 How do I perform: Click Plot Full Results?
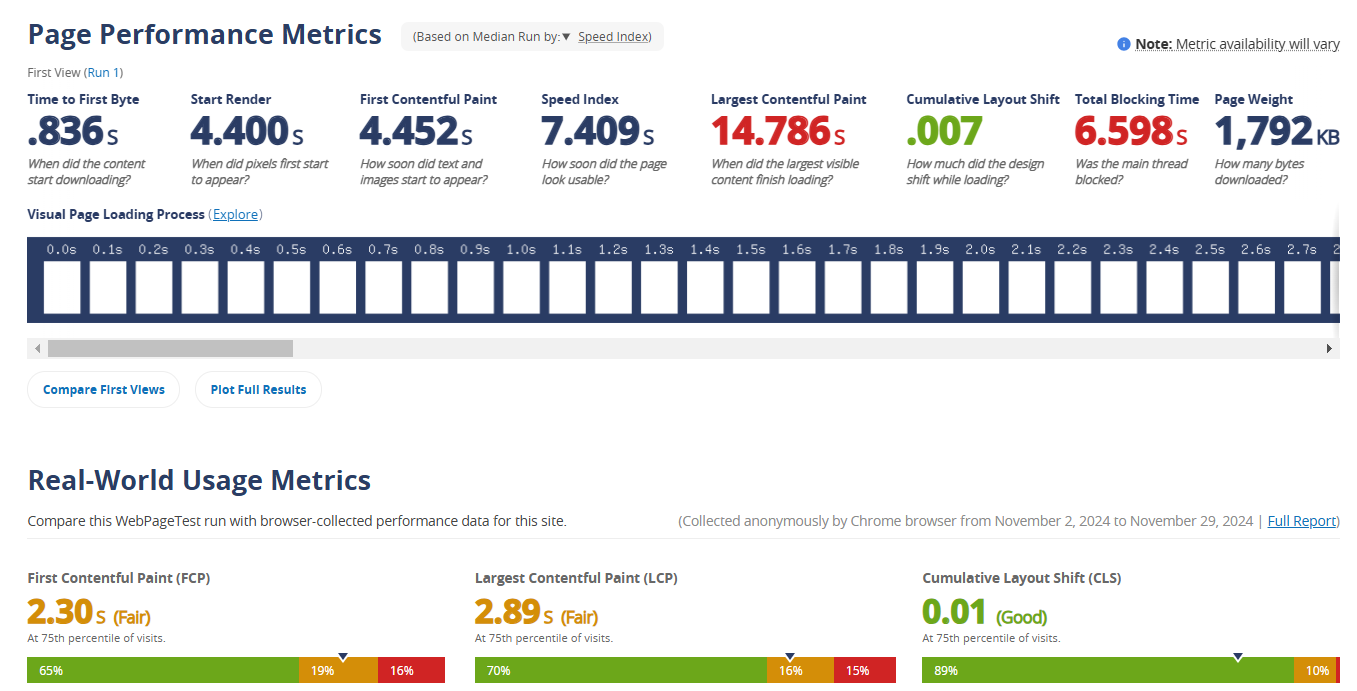tap(258, 389)
